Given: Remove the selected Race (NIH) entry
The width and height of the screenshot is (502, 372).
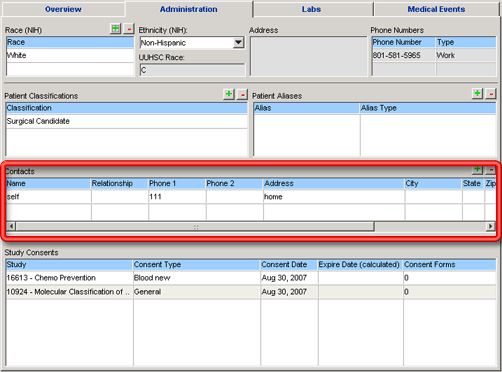Looking at the screenshot, I should 129,29.
